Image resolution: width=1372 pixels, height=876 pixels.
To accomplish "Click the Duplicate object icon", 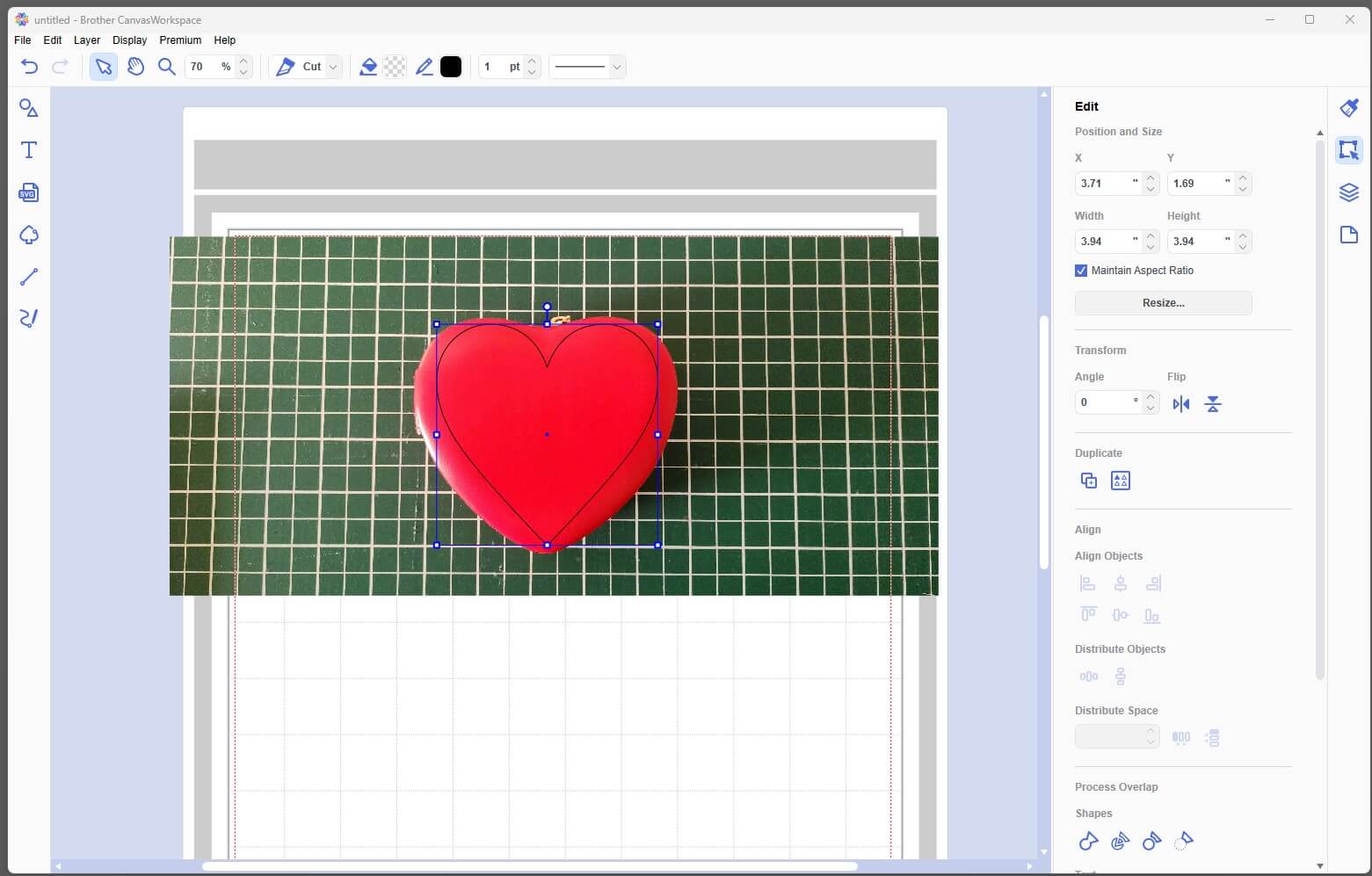I will pos(1088,481).
